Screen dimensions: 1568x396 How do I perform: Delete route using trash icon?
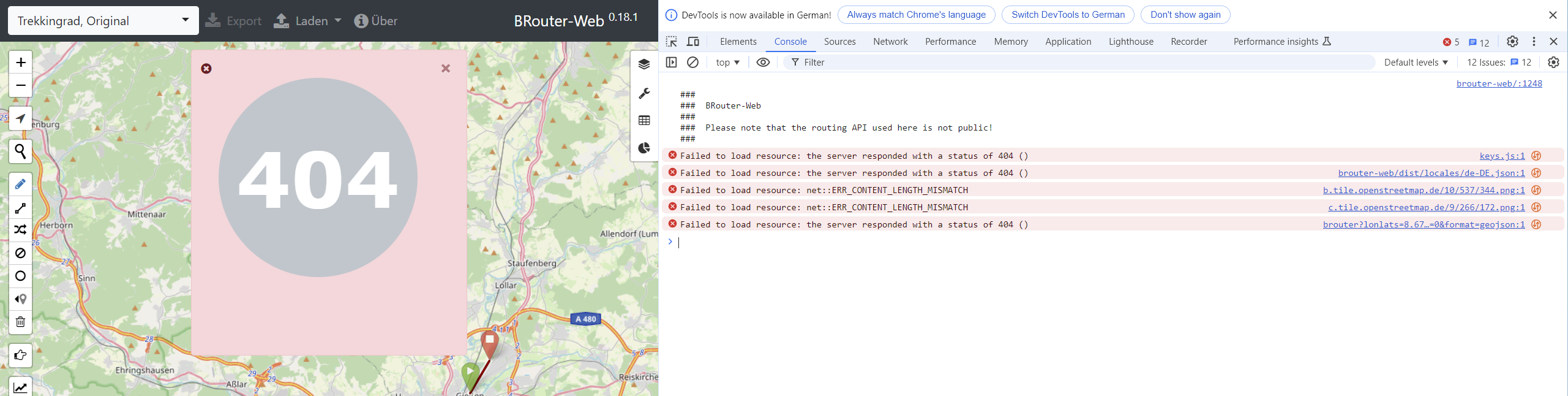pyautogui.click(x=20, y=322)
